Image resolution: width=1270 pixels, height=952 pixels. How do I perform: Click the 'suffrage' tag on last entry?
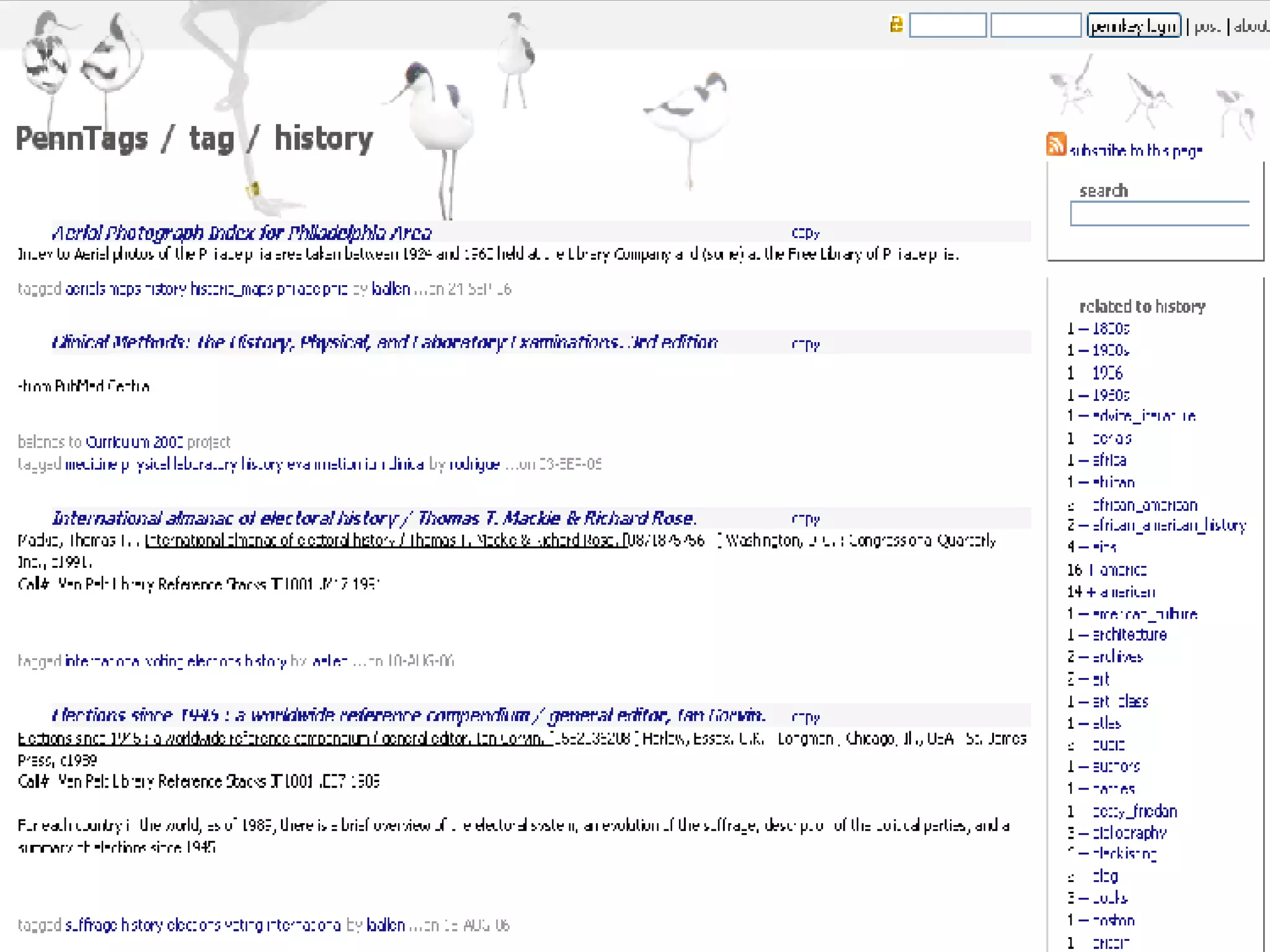click(x=91, y=925)
